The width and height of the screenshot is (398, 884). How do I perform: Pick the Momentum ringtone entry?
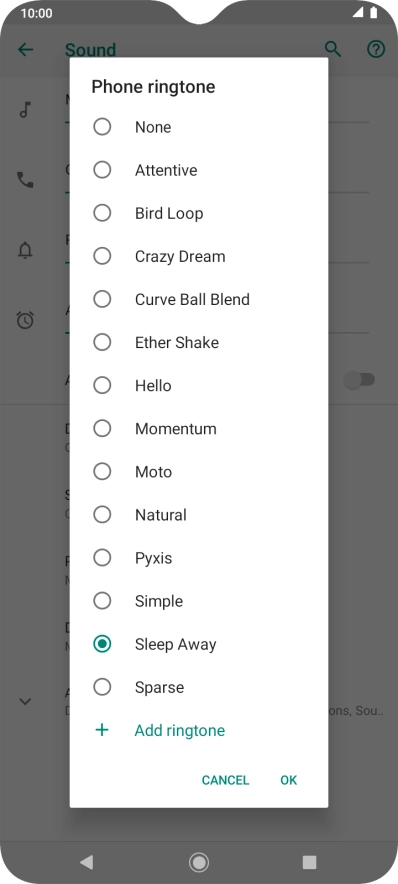(x=198, y=428)
